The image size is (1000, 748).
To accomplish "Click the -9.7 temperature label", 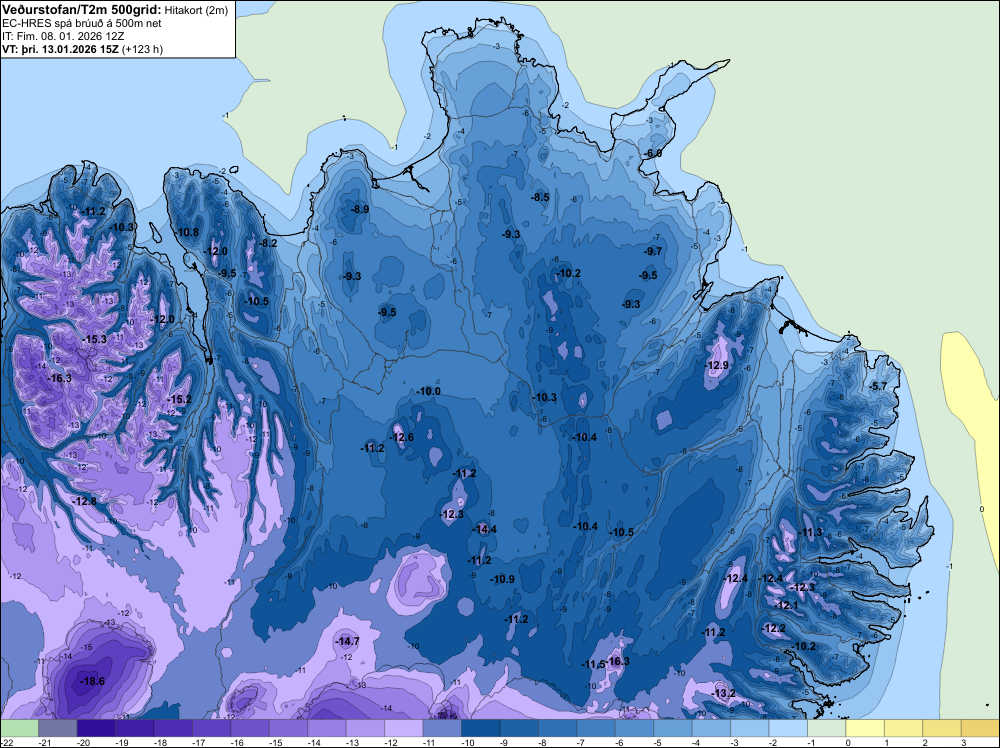I will pos(654,251).
